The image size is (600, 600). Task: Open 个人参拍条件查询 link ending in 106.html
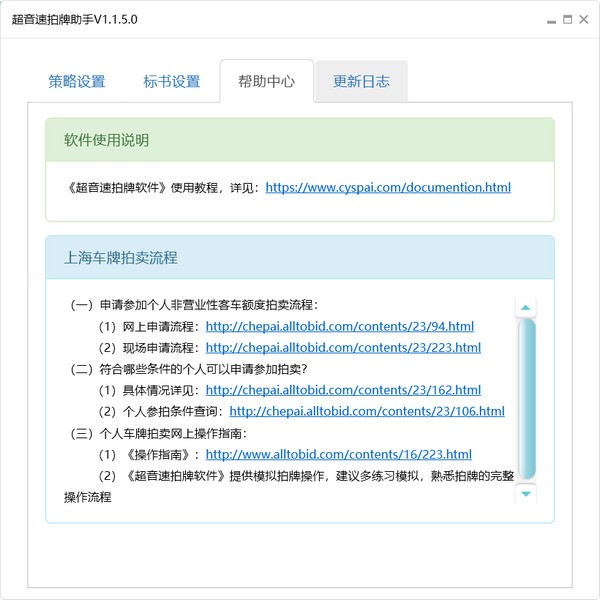[x=366, y=411]
